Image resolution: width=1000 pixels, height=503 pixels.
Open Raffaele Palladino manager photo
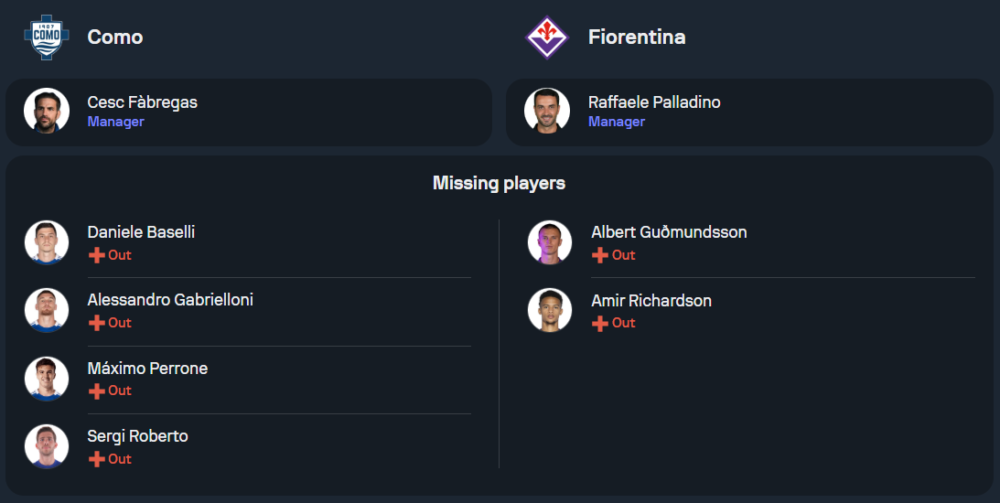(548, 111)
